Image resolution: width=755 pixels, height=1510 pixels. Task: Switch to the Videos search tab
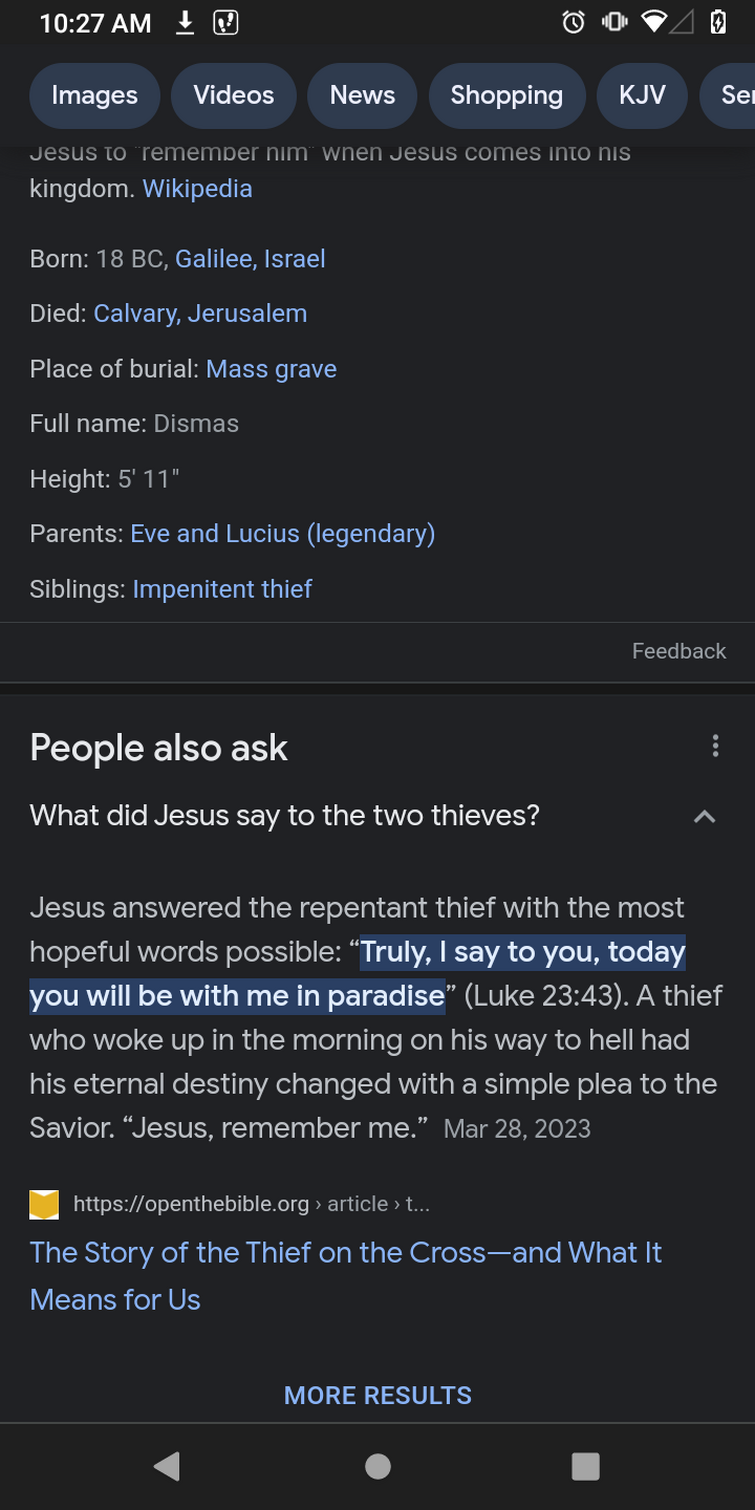coord(233,95)
